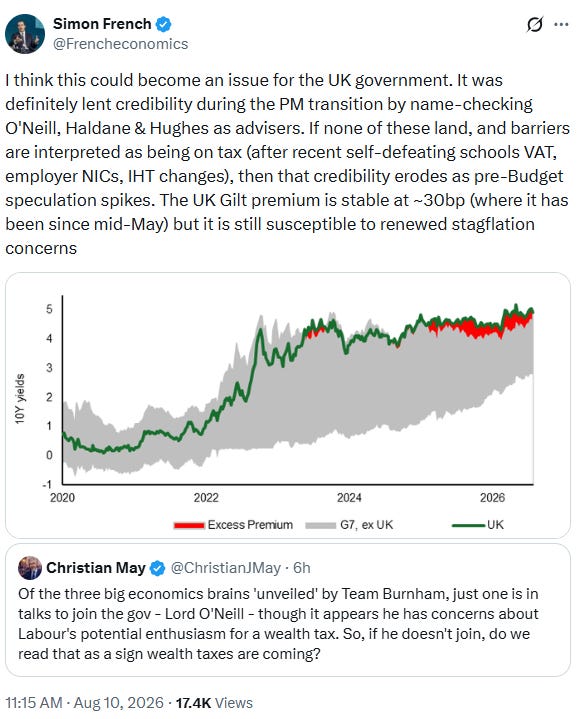The width and height of the screenshot is (581, 719).
Task: Open Simon French's profile avatar
Action: tap(25, 33)
